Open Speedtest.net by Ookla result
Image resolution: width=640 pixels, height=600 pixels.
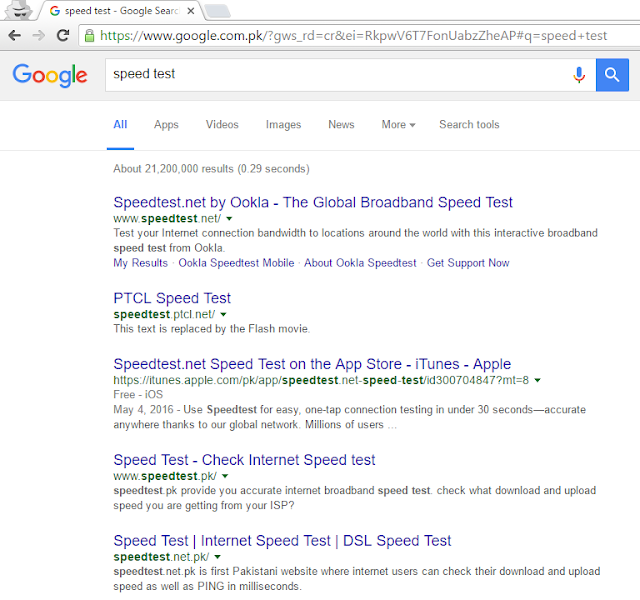tap(313, 202)
